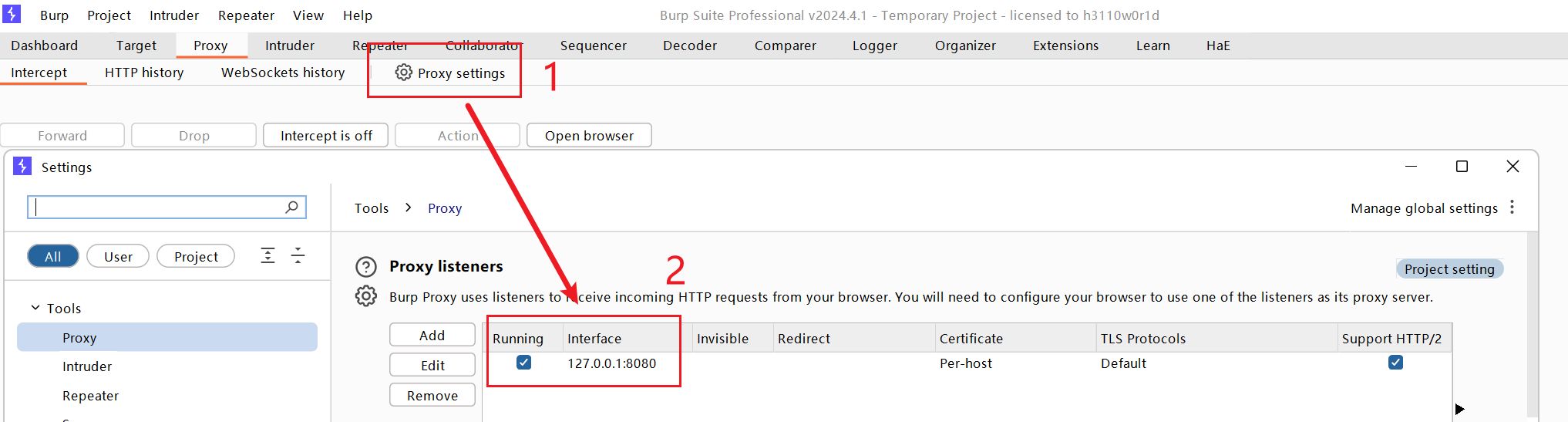Switch to the Proxy tab
This screenshot has height=422, width=1568.
coord(210,46)
